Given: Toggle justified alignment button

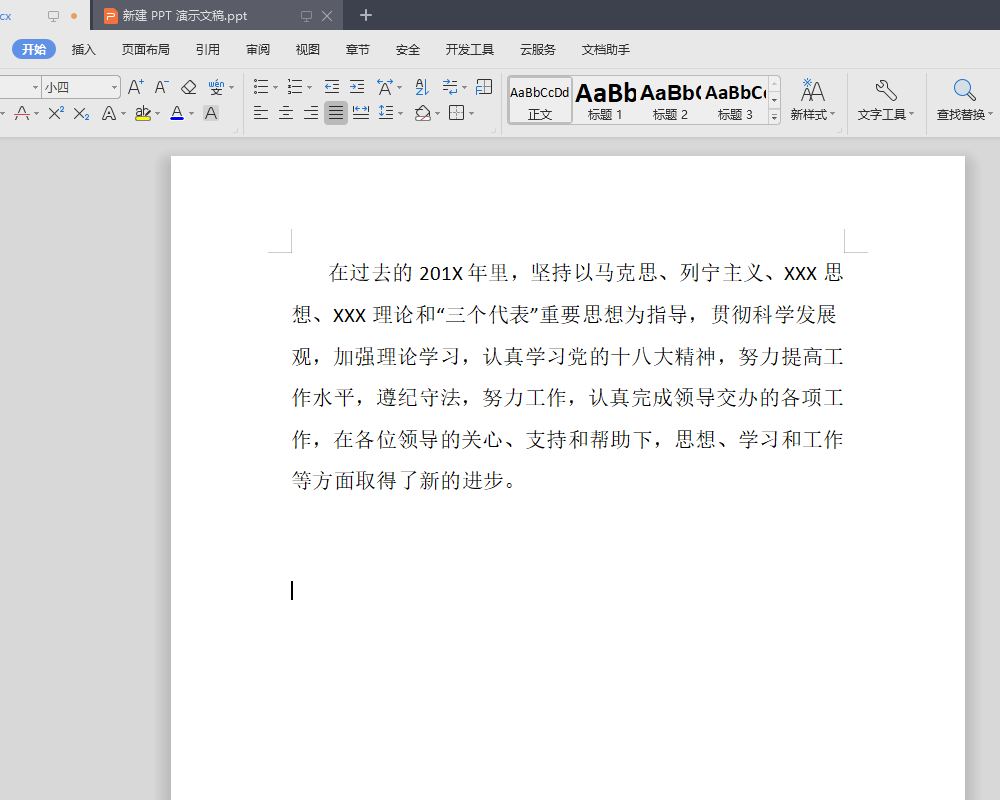Looking at the screenshot, I should 336,113.
